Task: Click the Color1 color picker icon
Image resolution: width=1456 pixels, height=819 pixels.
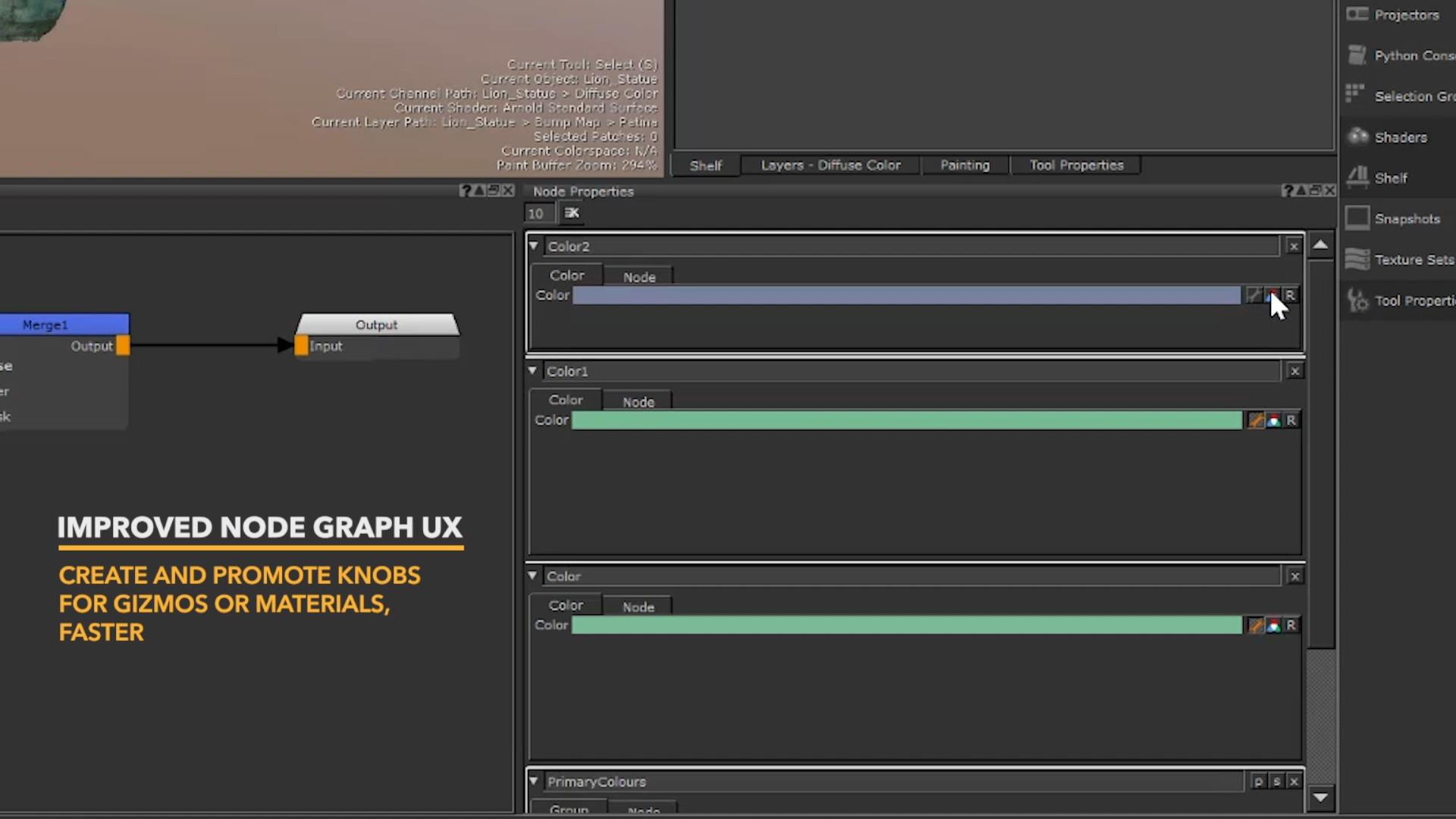Action: [x=1274, y=421]
